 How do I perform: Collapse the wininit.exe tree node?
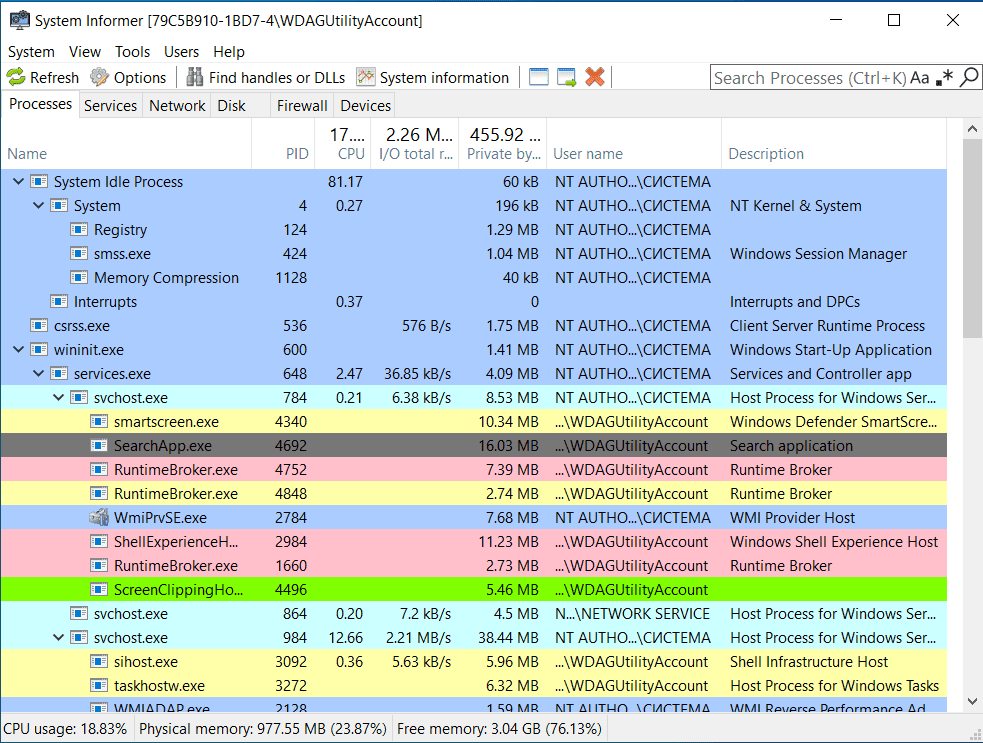[x=19, y=349]
